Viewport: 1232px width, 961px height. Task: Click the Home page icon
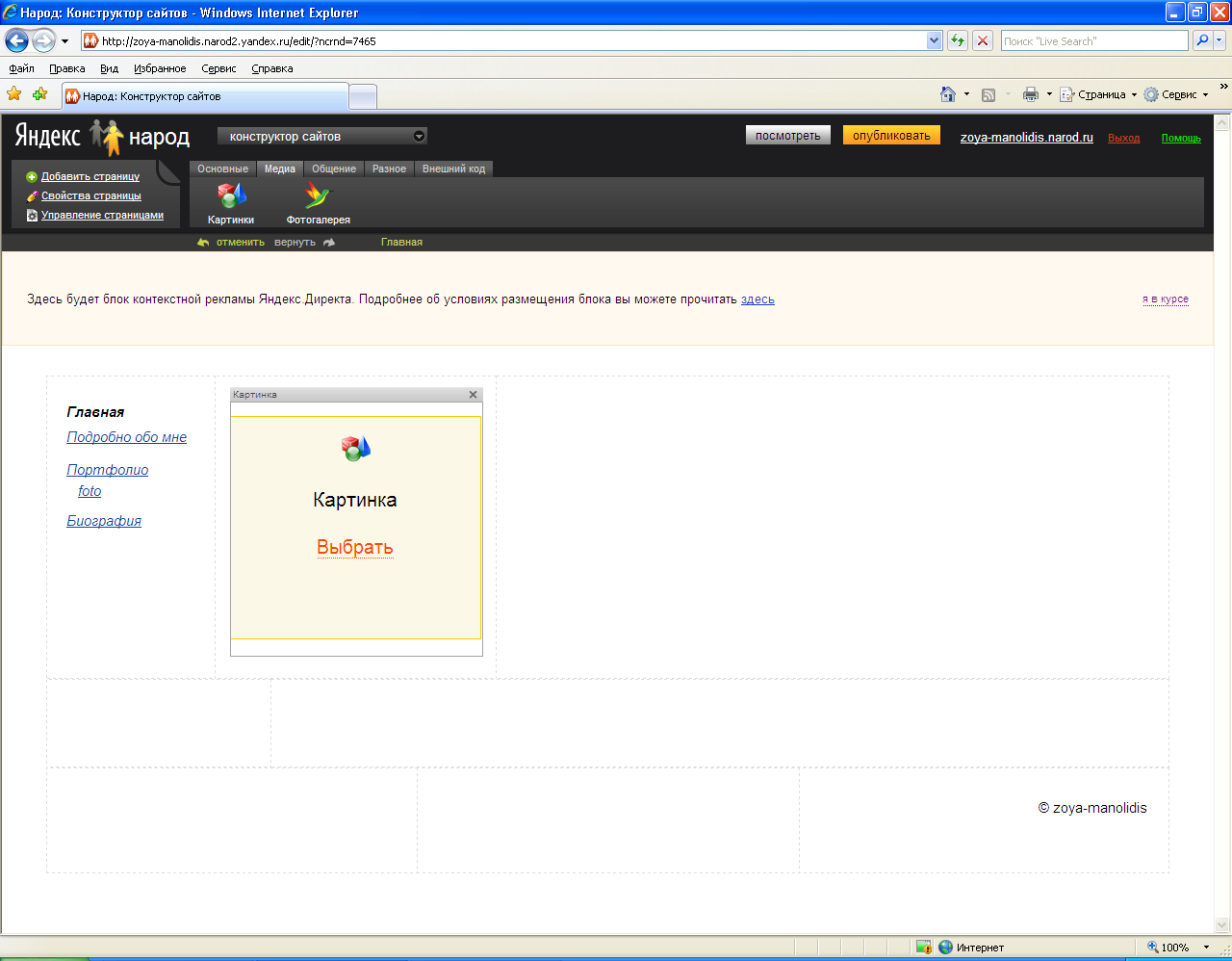(948, 94)
